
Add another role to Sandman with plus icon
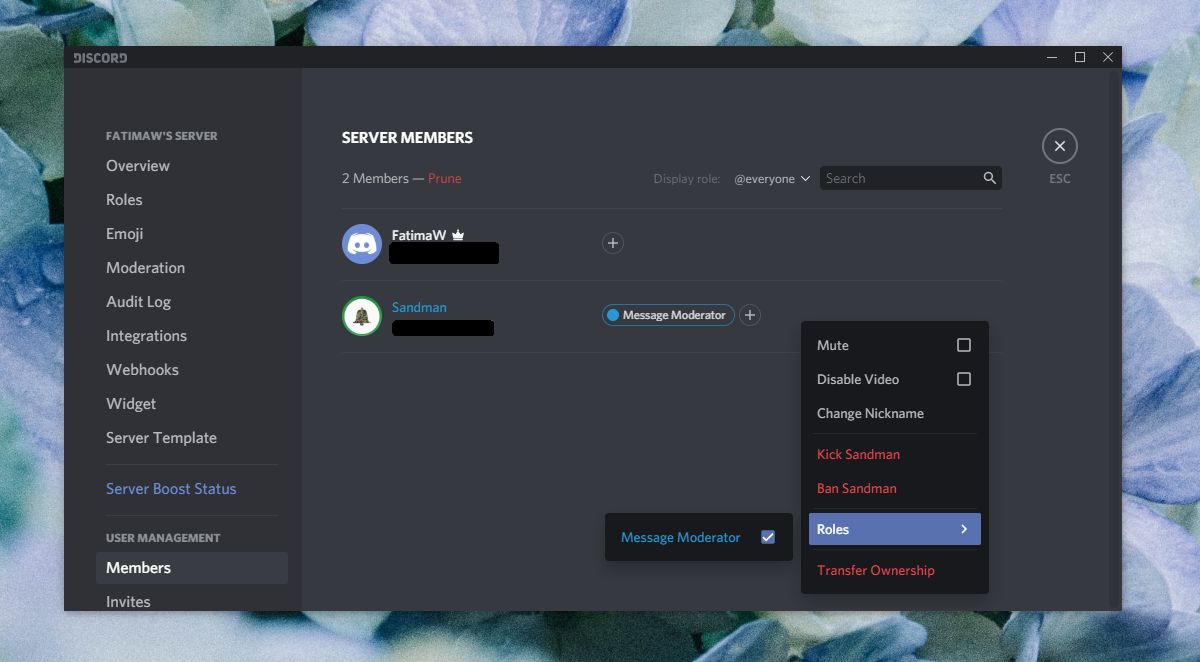[750, 315]
